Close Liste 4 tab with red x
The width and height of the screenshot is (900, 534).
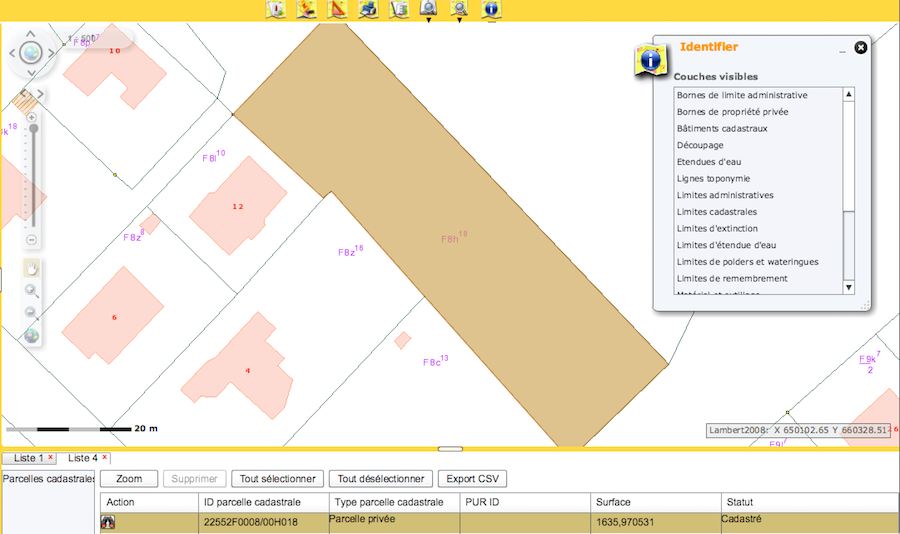(104, 457)
